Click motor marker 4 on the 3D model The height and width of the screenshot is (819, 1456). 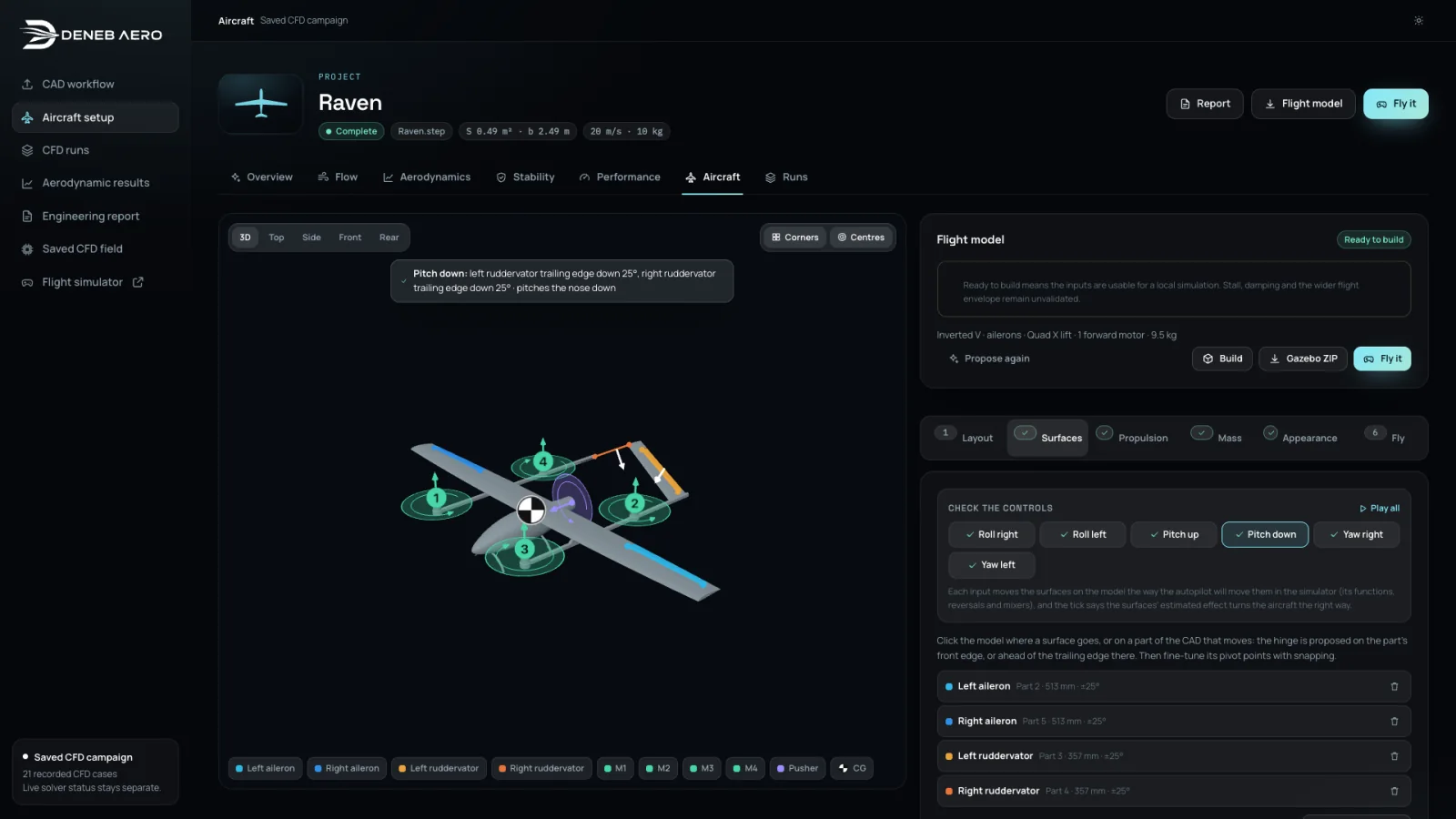(543, 461)
